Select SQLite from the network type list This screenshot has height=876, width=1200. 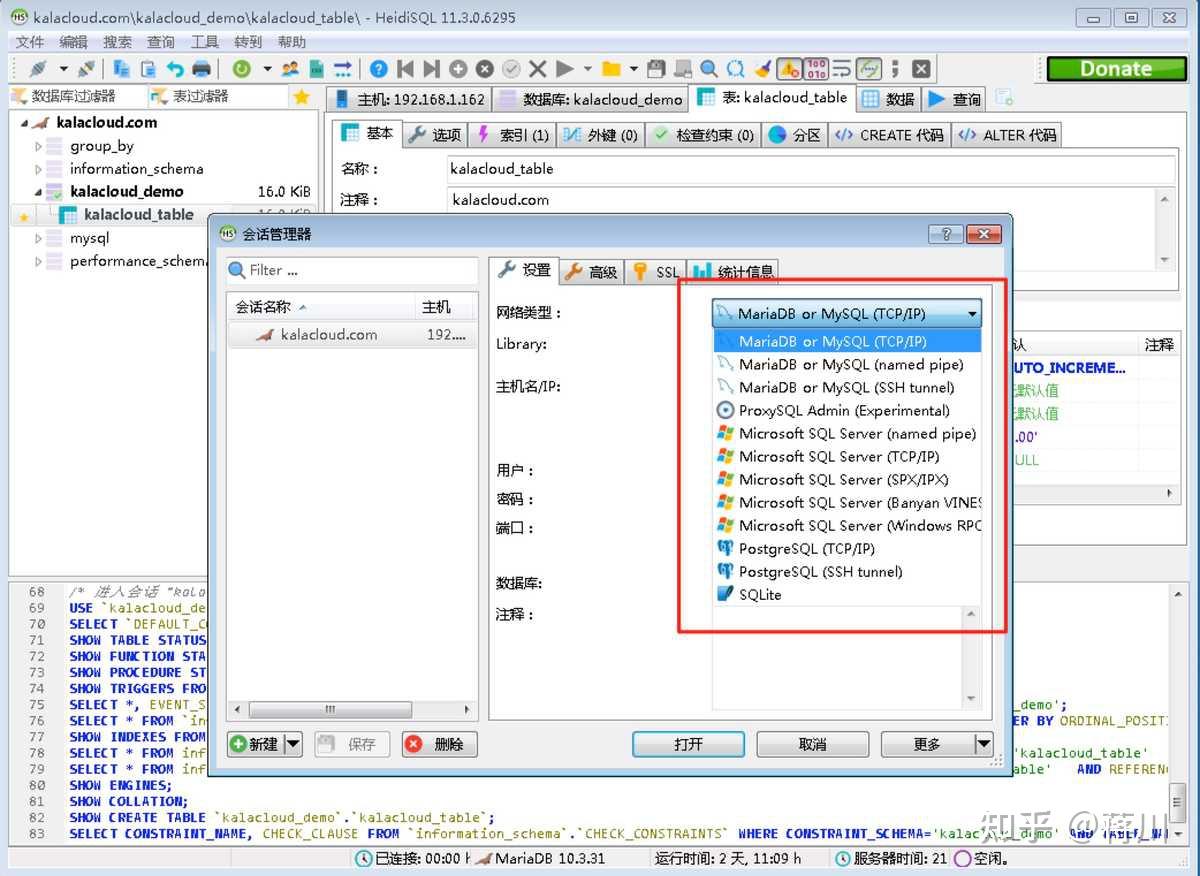coord(760,595)
